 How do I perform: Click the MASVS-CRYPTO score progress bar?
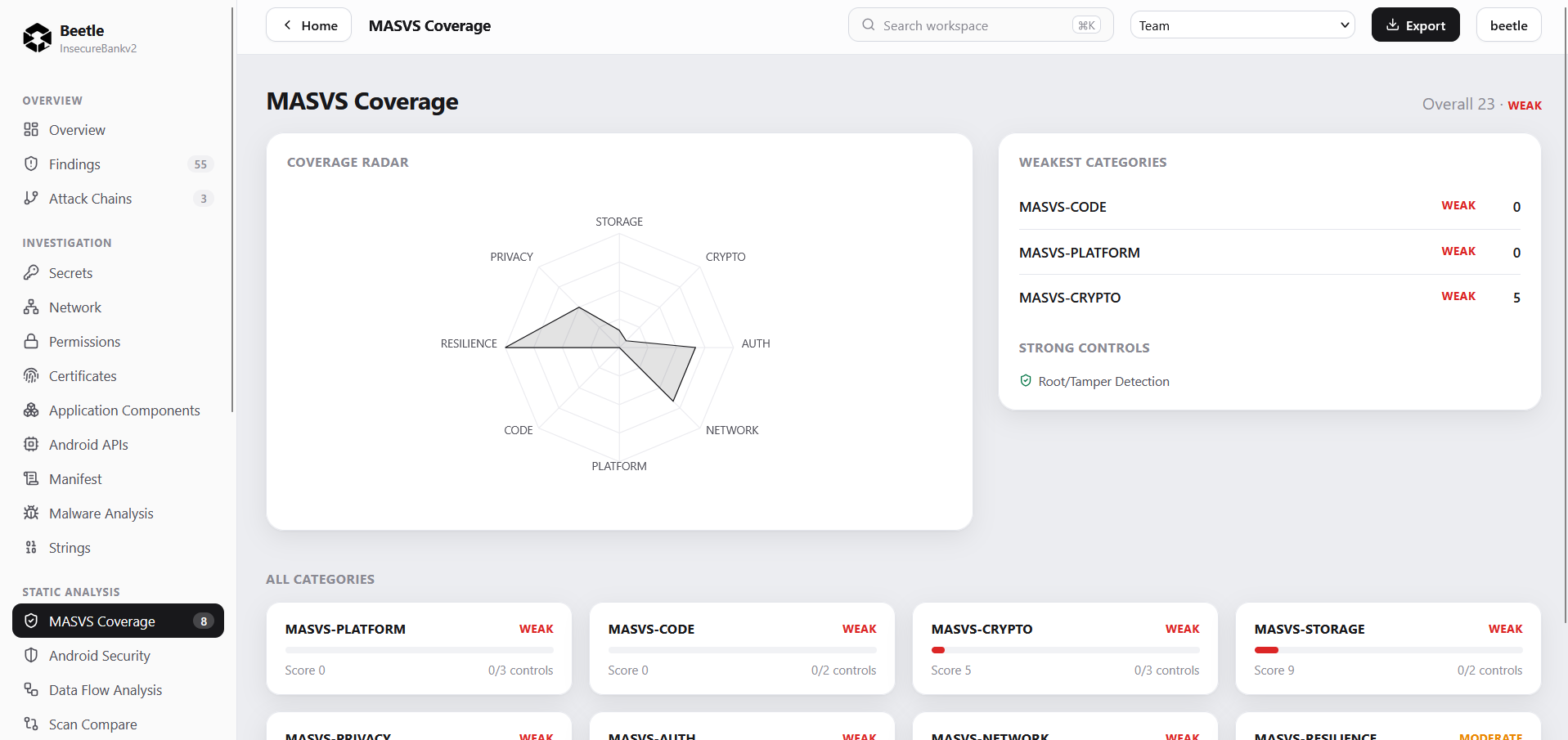coord(1065,650)
